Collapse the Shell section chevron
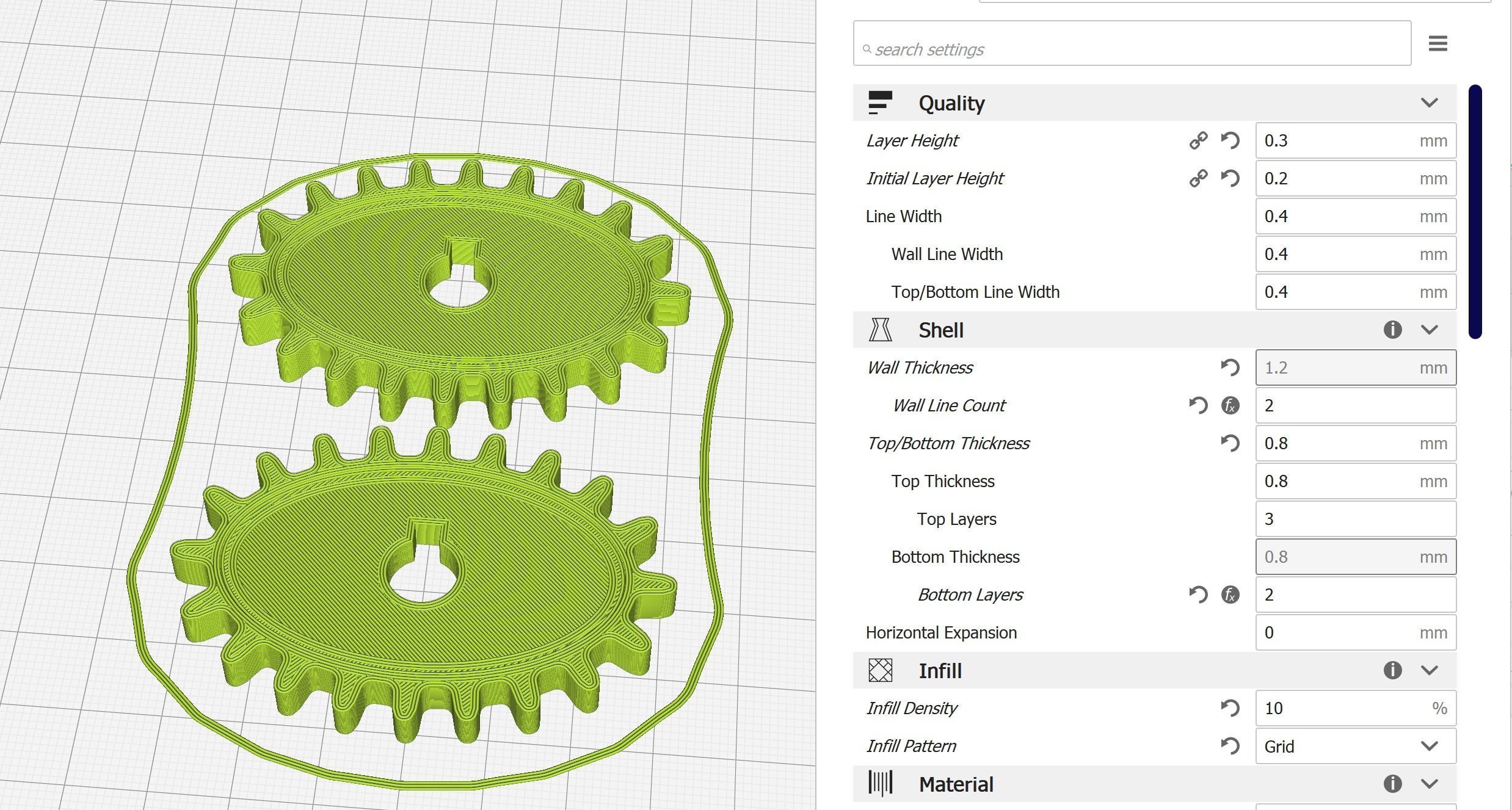Screen dimensions: 1512x810 (x=1429, y=330)
